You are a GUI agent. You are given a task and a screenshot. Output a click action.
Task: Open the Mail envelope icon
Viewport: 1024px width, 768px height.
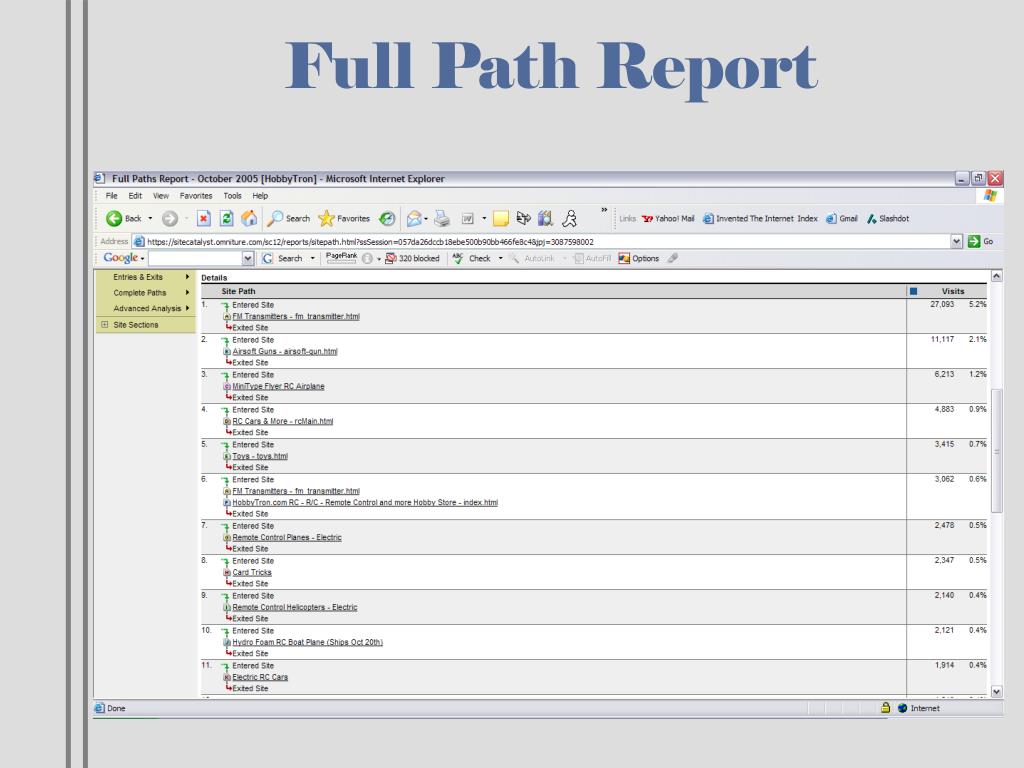tap(413, 219)
